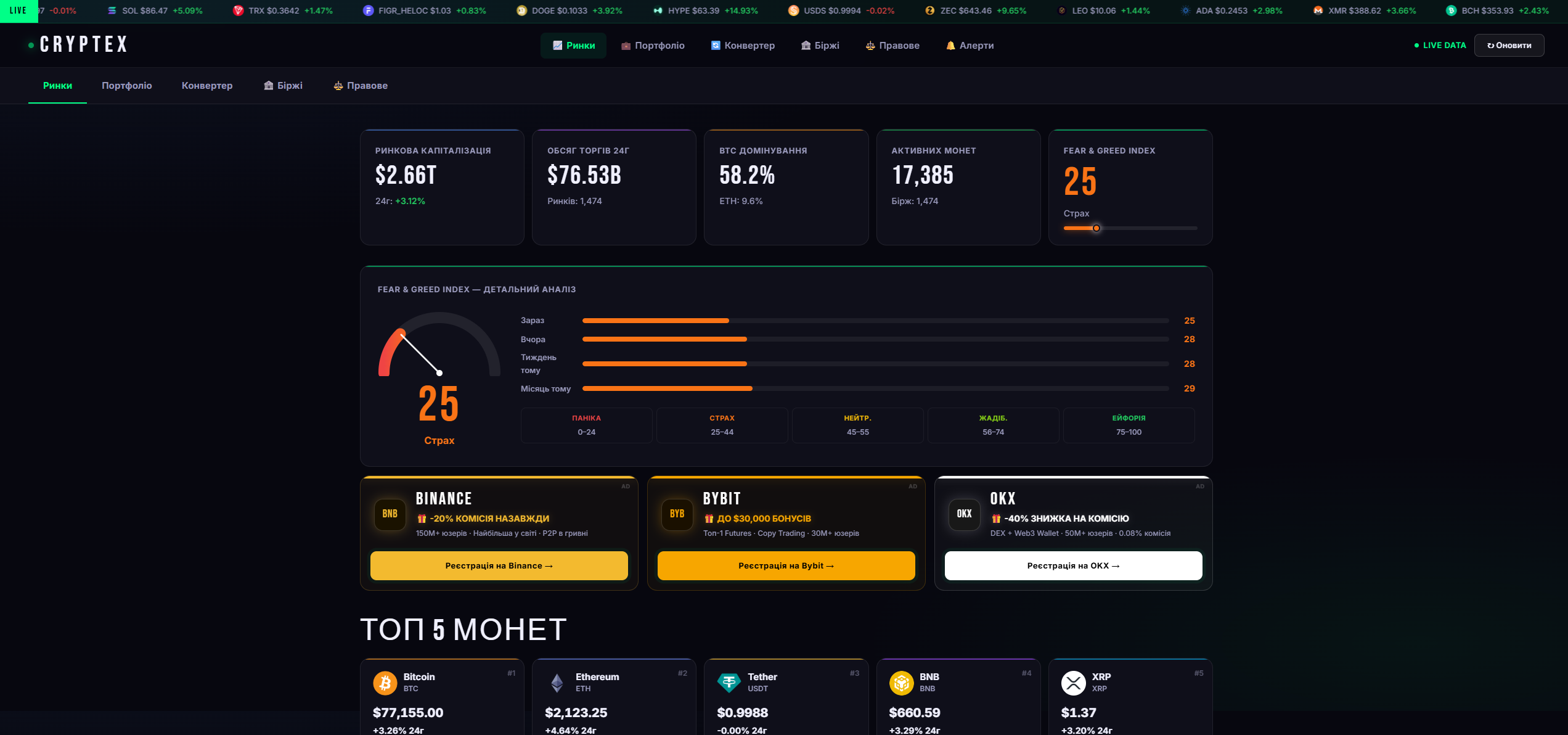Open the Ринки tab in top navigation
Image resolution: width=1568 pixels, height=735 pixels.
[573, 46]
